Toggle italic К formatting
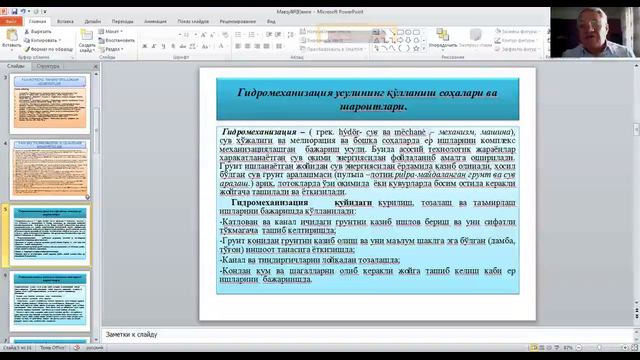640x360 pixels. [154, 47]
